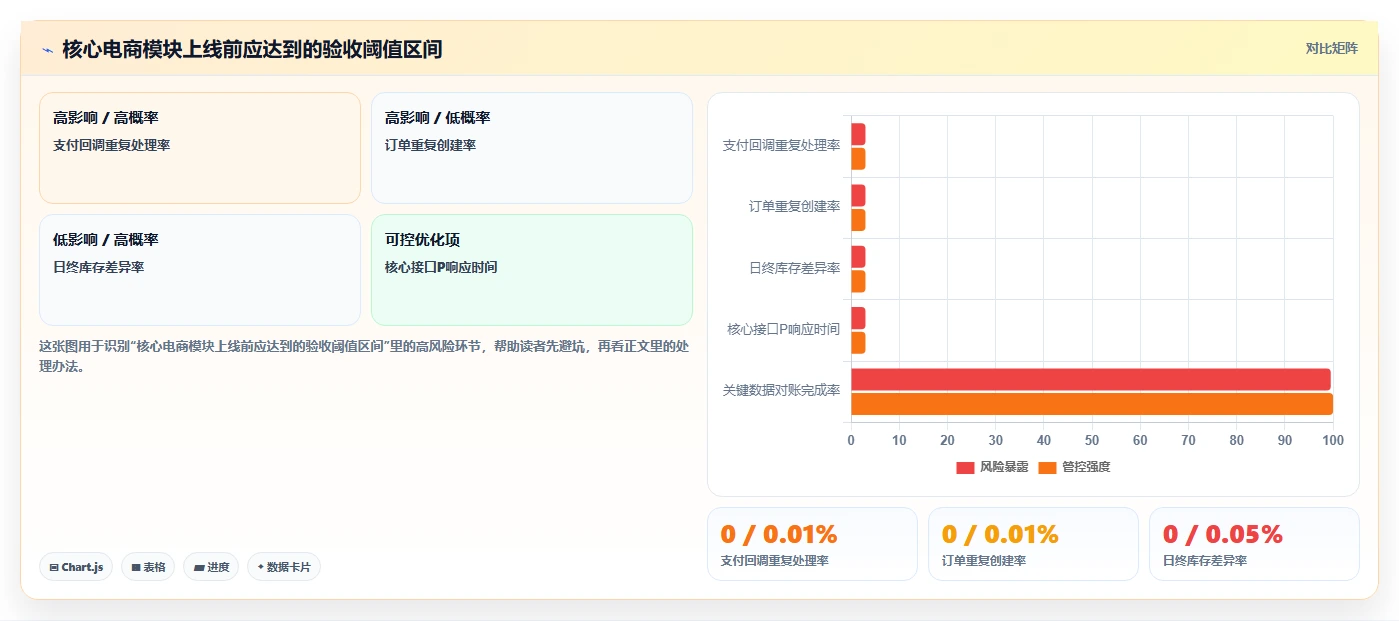Toggle the red 风险暴露 legend swatch

pyautogui.click(x=965, y=467)
